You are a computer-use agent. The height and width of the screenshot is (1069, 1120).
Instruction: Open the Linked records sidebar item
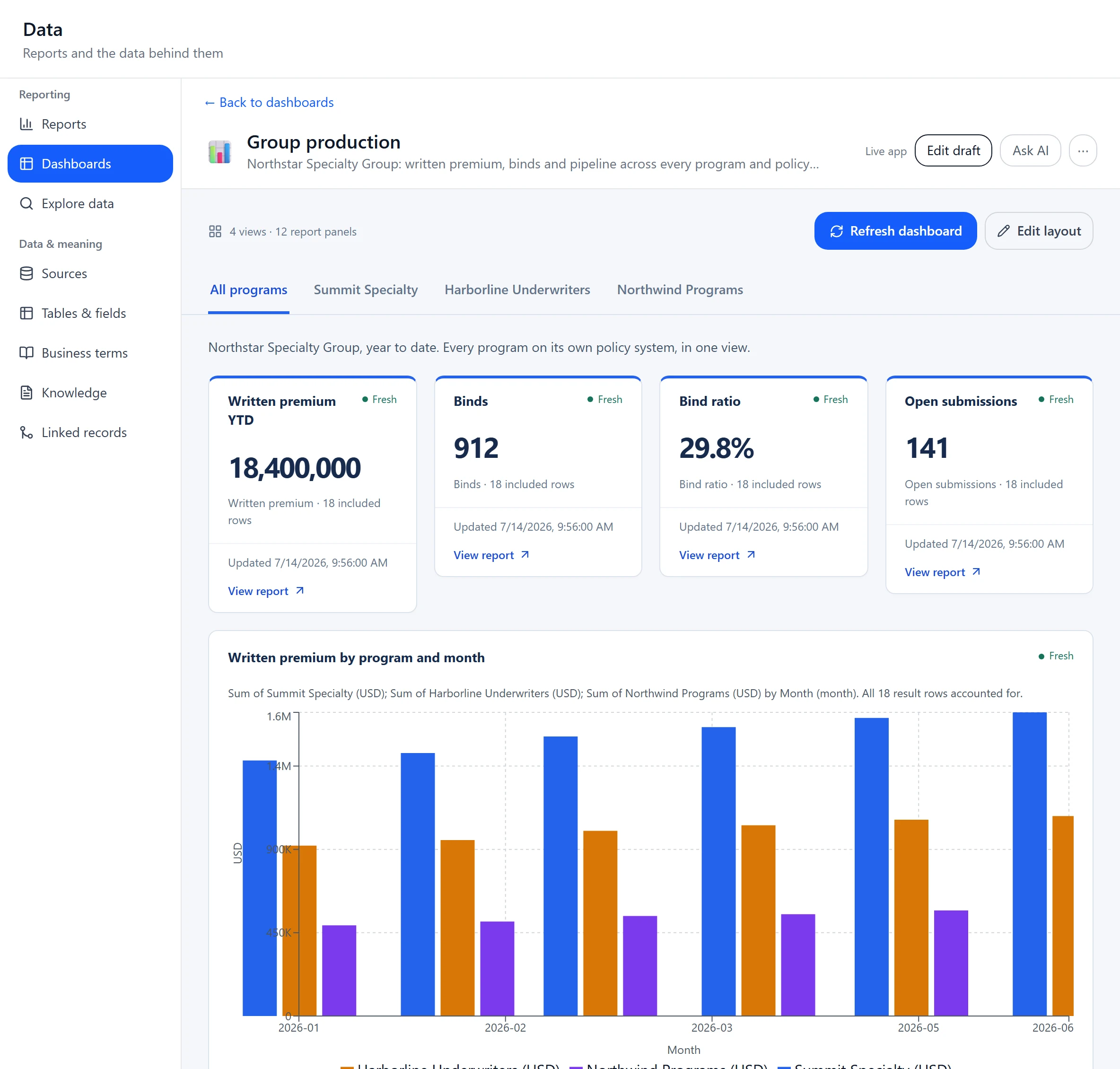(90, 432)
